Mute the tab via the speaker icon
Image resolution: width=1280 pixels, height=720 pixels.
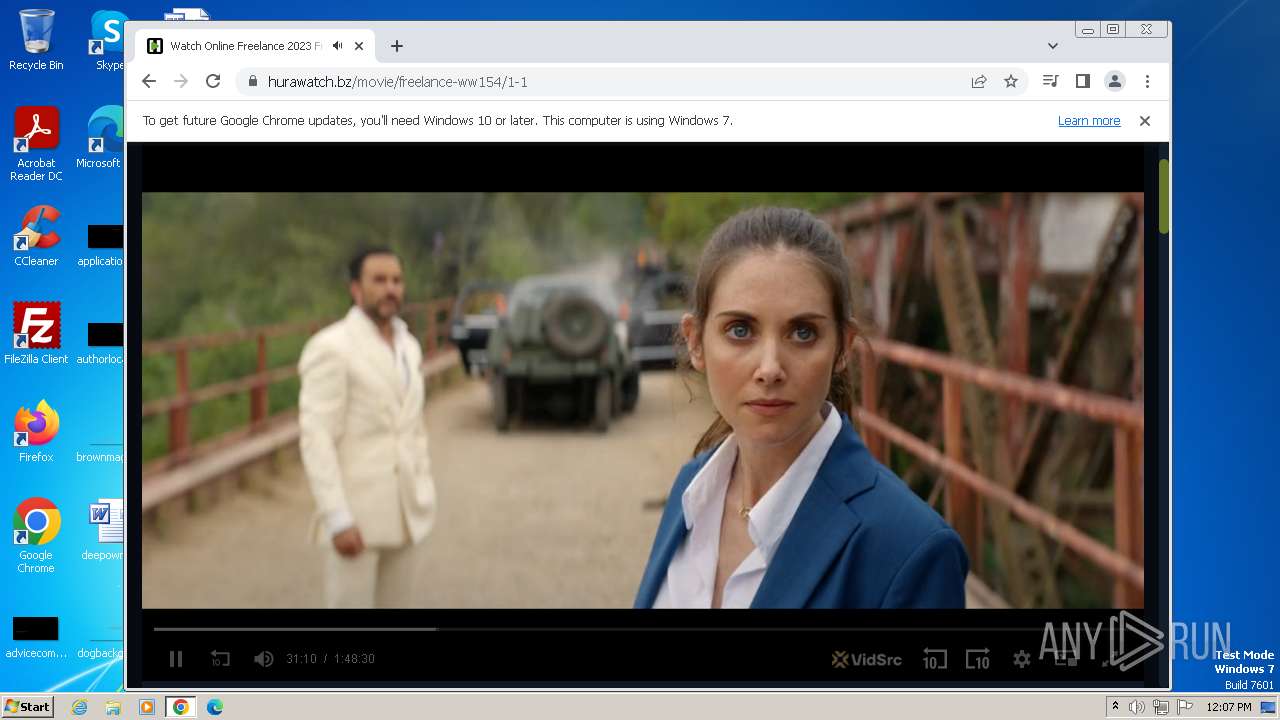[338, 46]
